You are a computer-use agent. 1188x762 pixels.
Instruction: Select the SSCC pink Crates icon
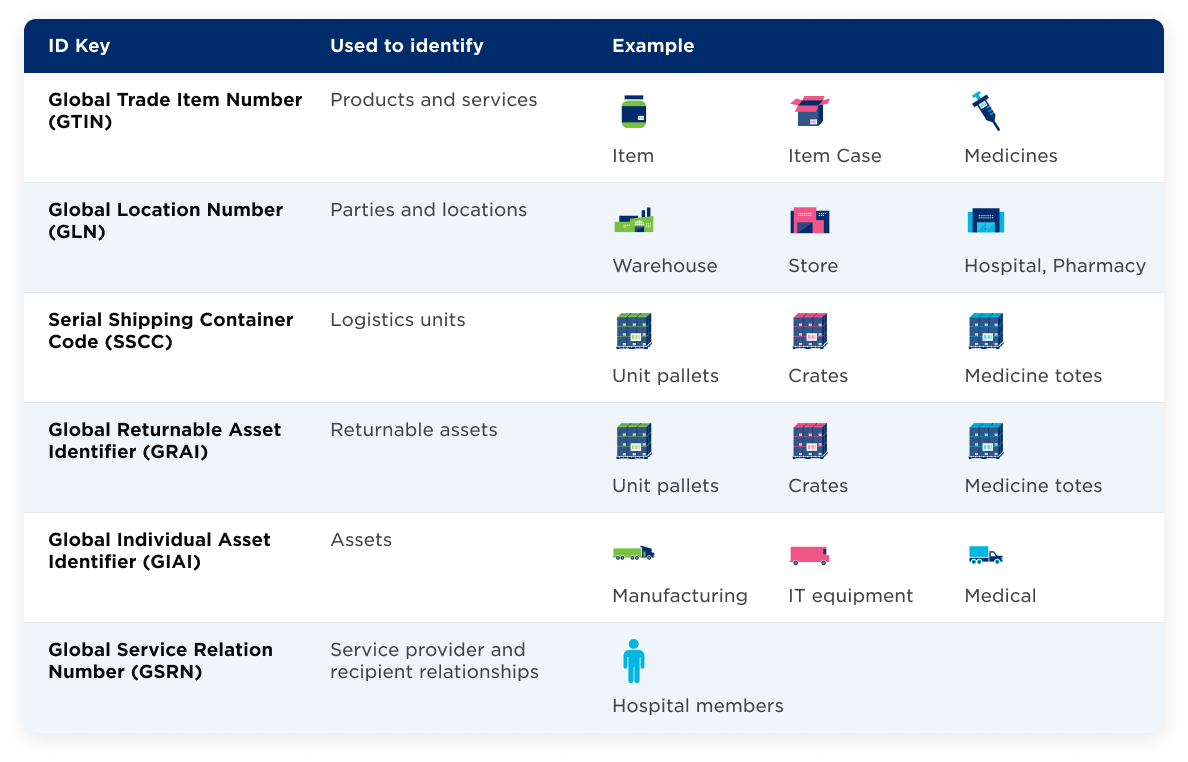point(810,331)
